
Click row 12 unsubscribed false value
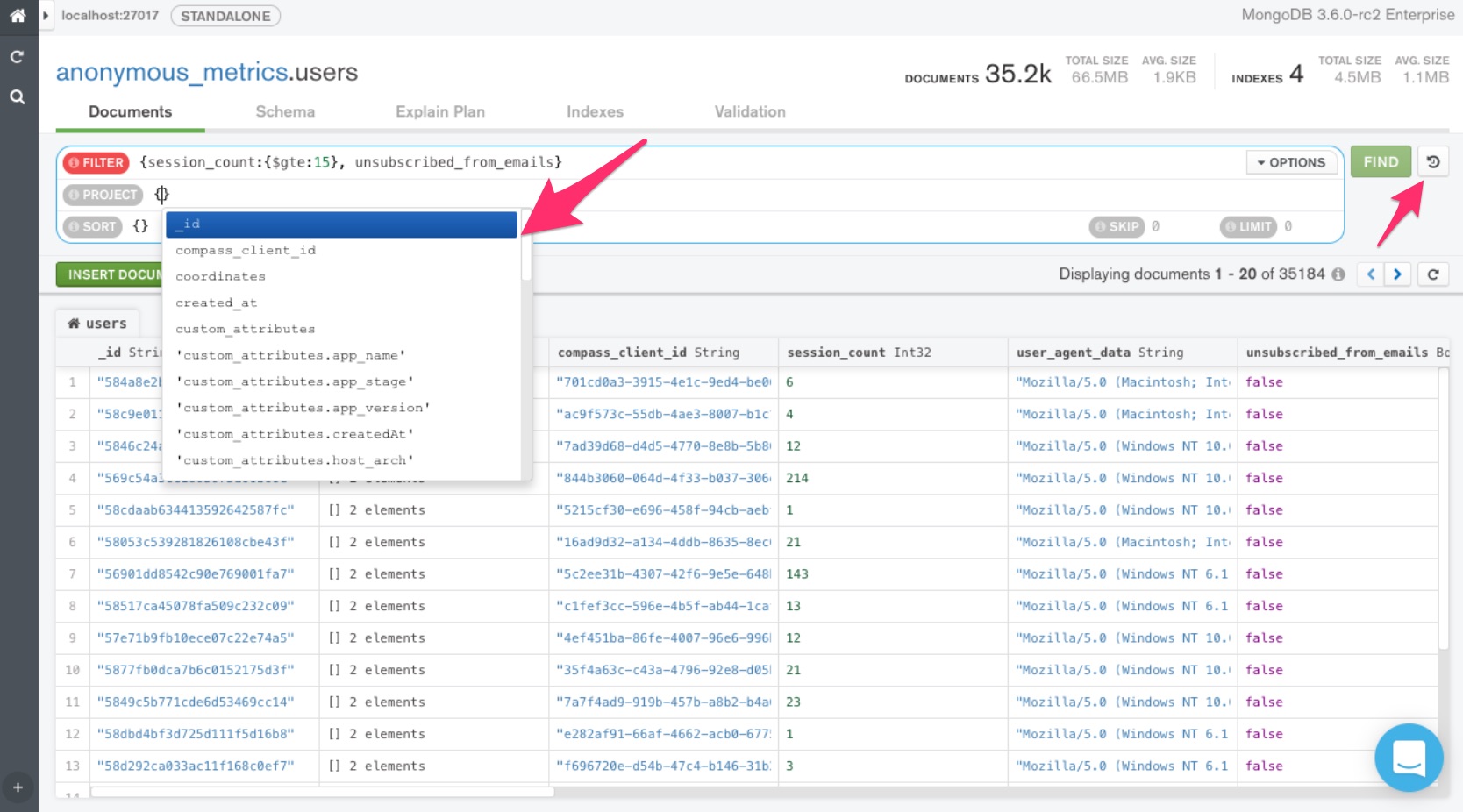click(x=1264, y=734)
